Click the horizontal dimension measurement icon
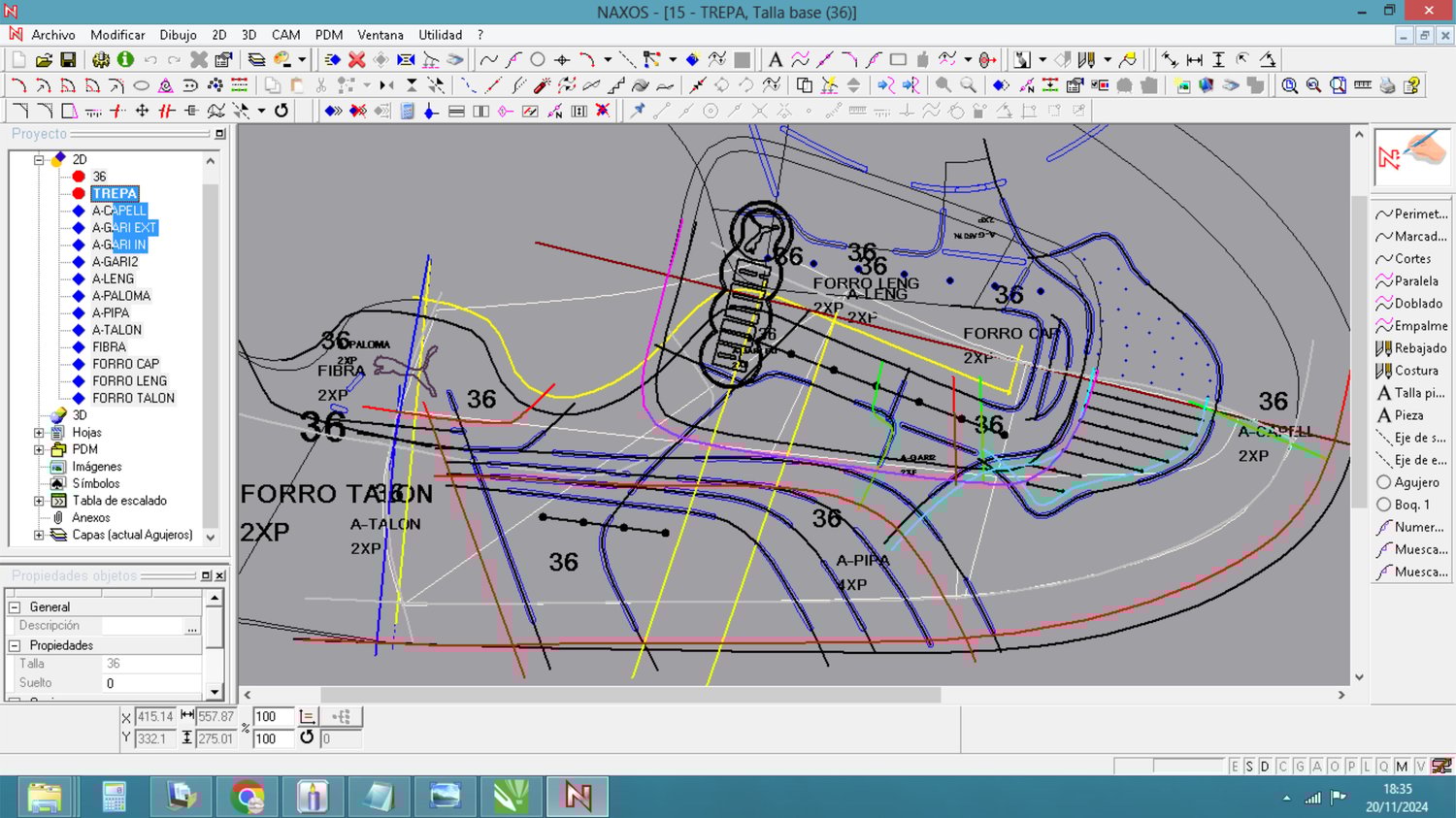The width and height of the screenshot is (1456, 818). pos(1194,60)
